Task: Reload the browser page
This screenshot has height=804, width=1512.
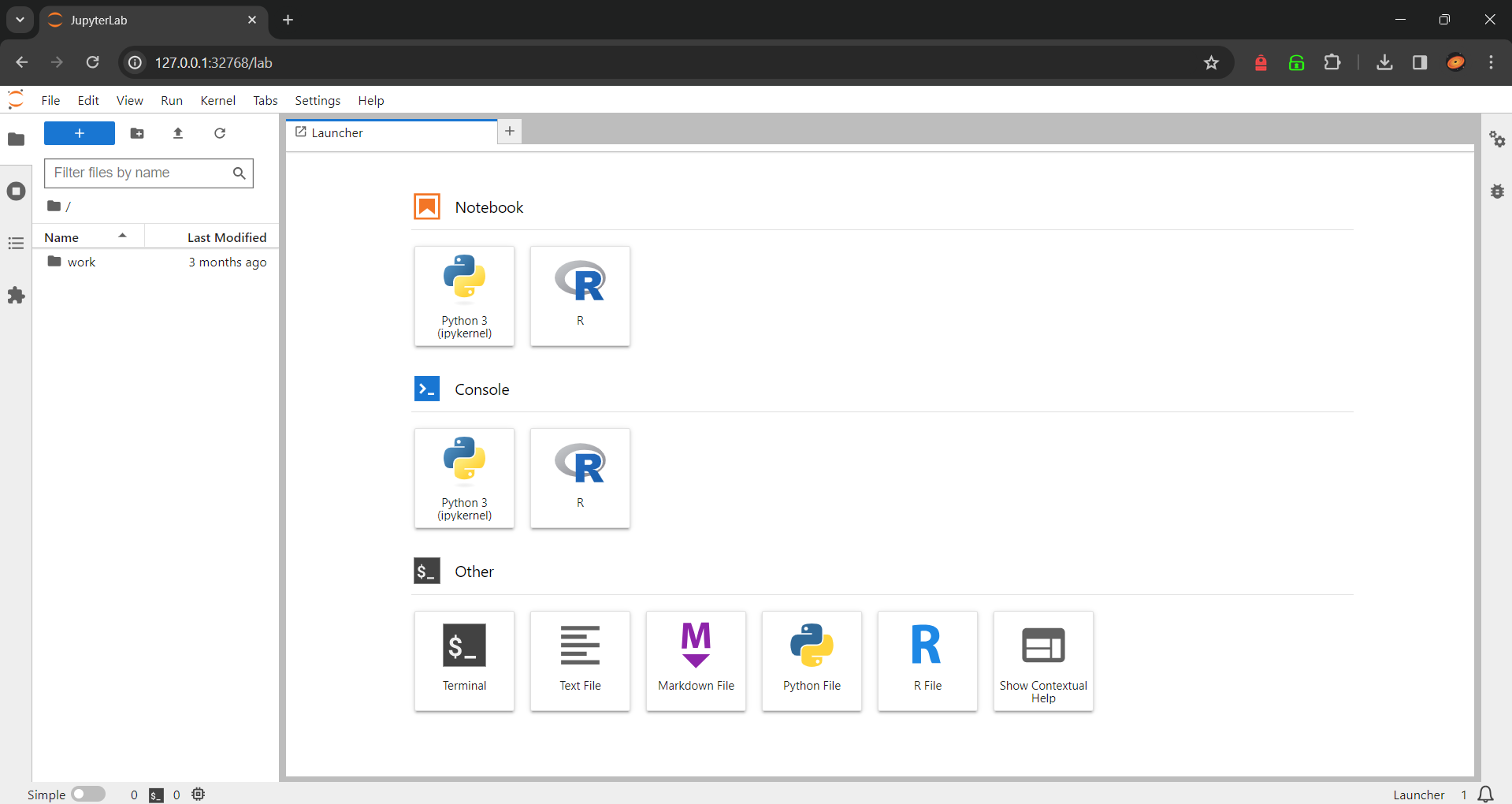Action: click(x=93, y=62)
